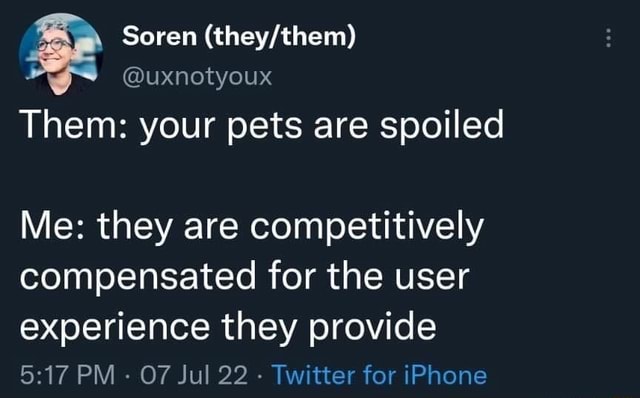Open Soren's profile picture

click(x=60, y=54)
